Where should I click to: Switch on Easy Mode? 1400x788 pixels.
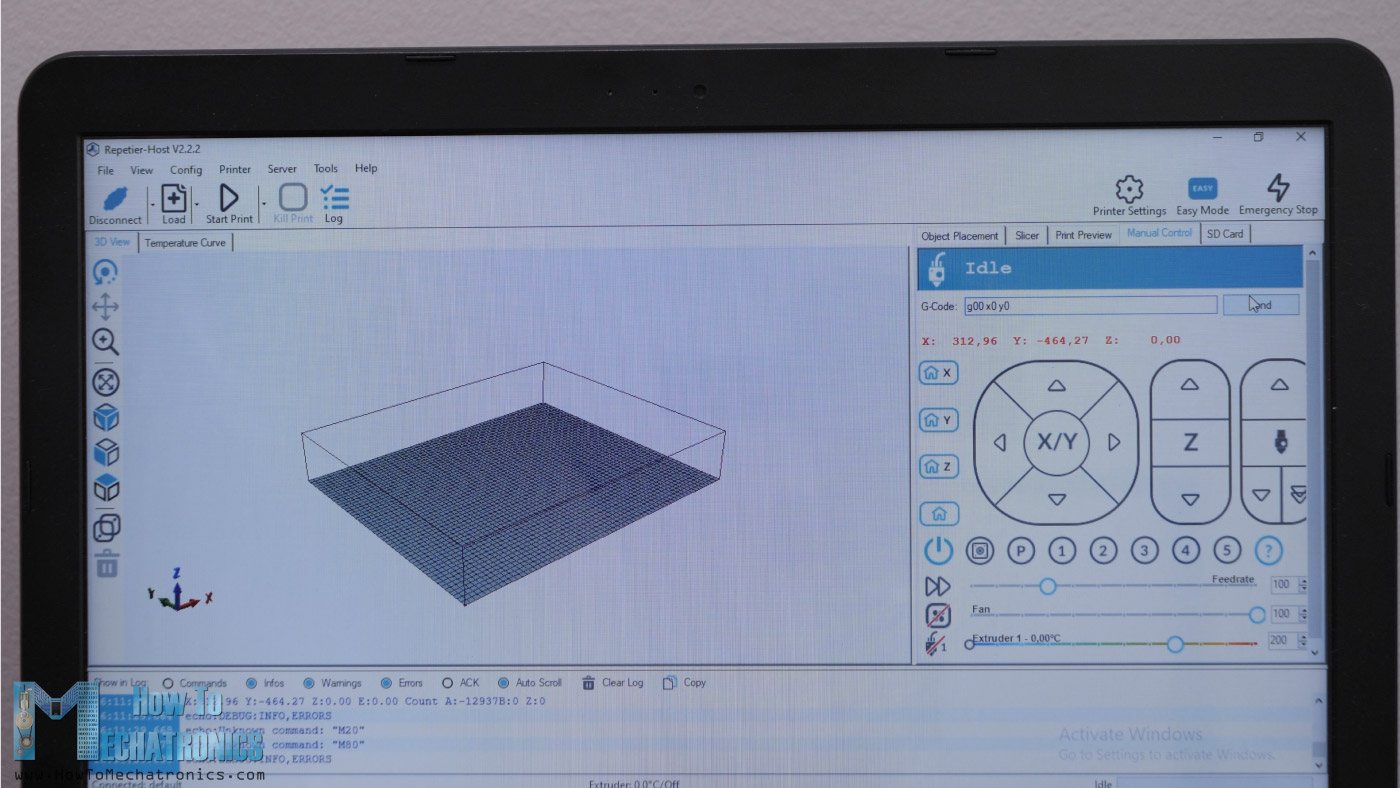point(1201,188)
